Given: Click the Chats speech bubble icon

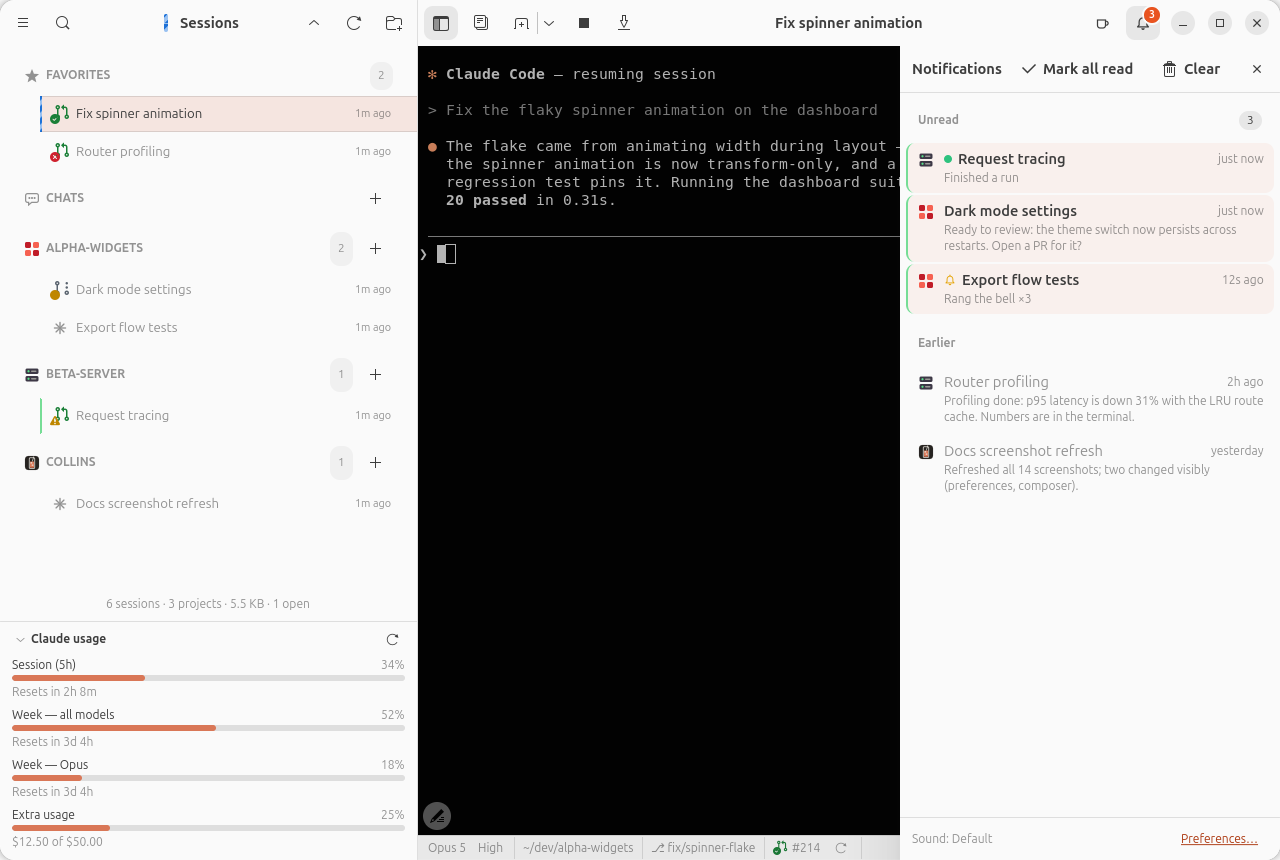Looking at the screenshot, I should coord(32,198).
